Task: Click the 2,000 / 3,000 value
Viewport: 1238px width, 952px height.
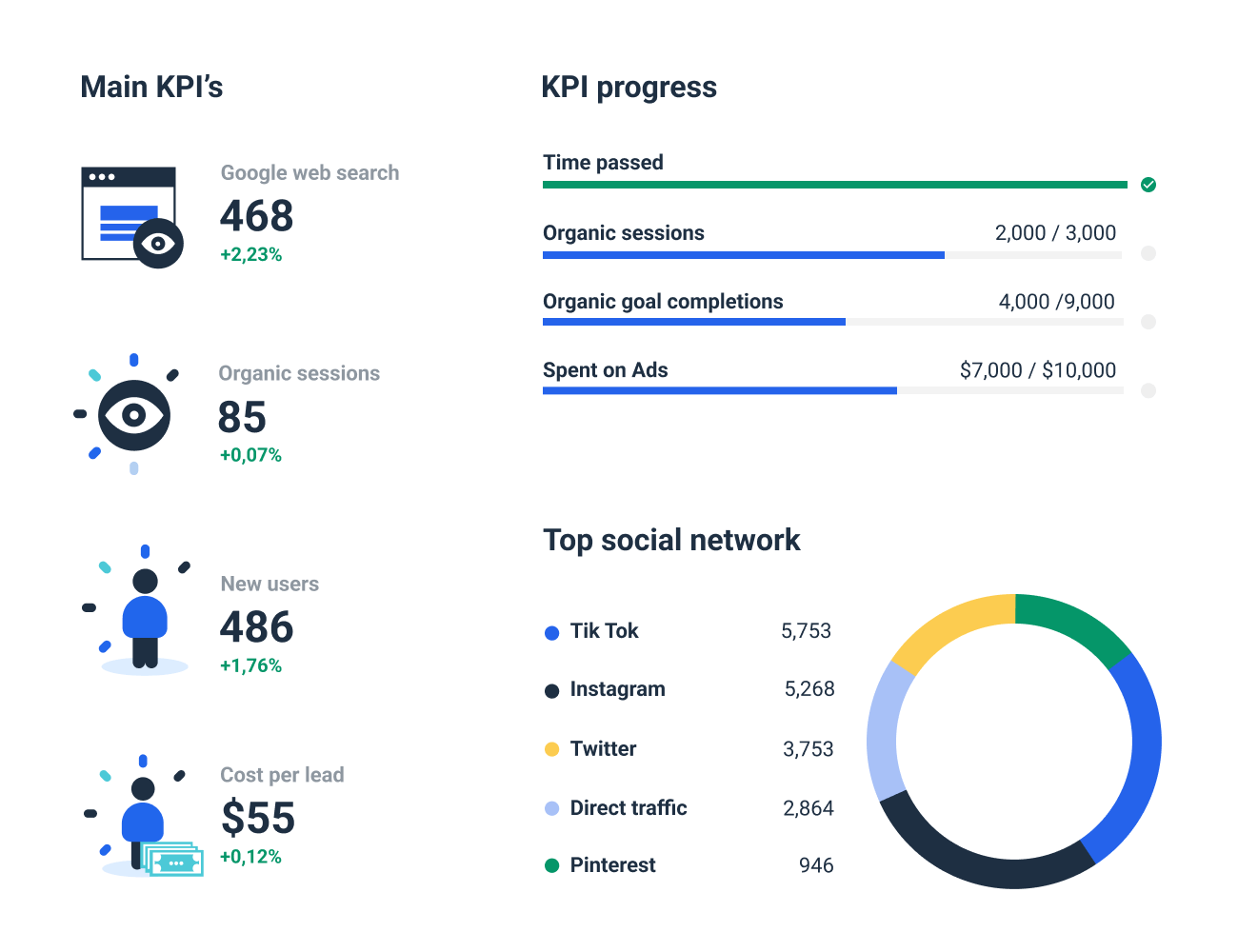Action: [x=1055, y=233]
